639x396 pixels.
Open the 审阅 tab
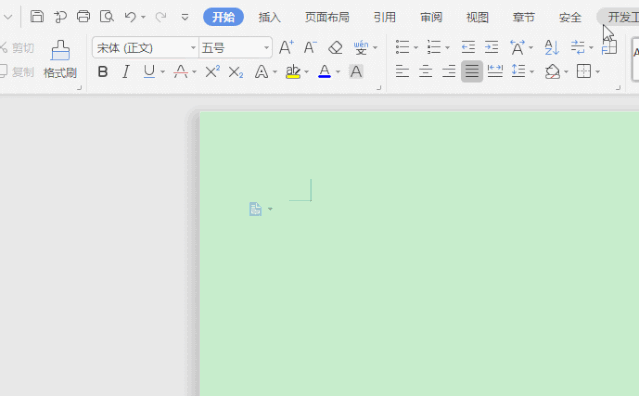[431, 17]
